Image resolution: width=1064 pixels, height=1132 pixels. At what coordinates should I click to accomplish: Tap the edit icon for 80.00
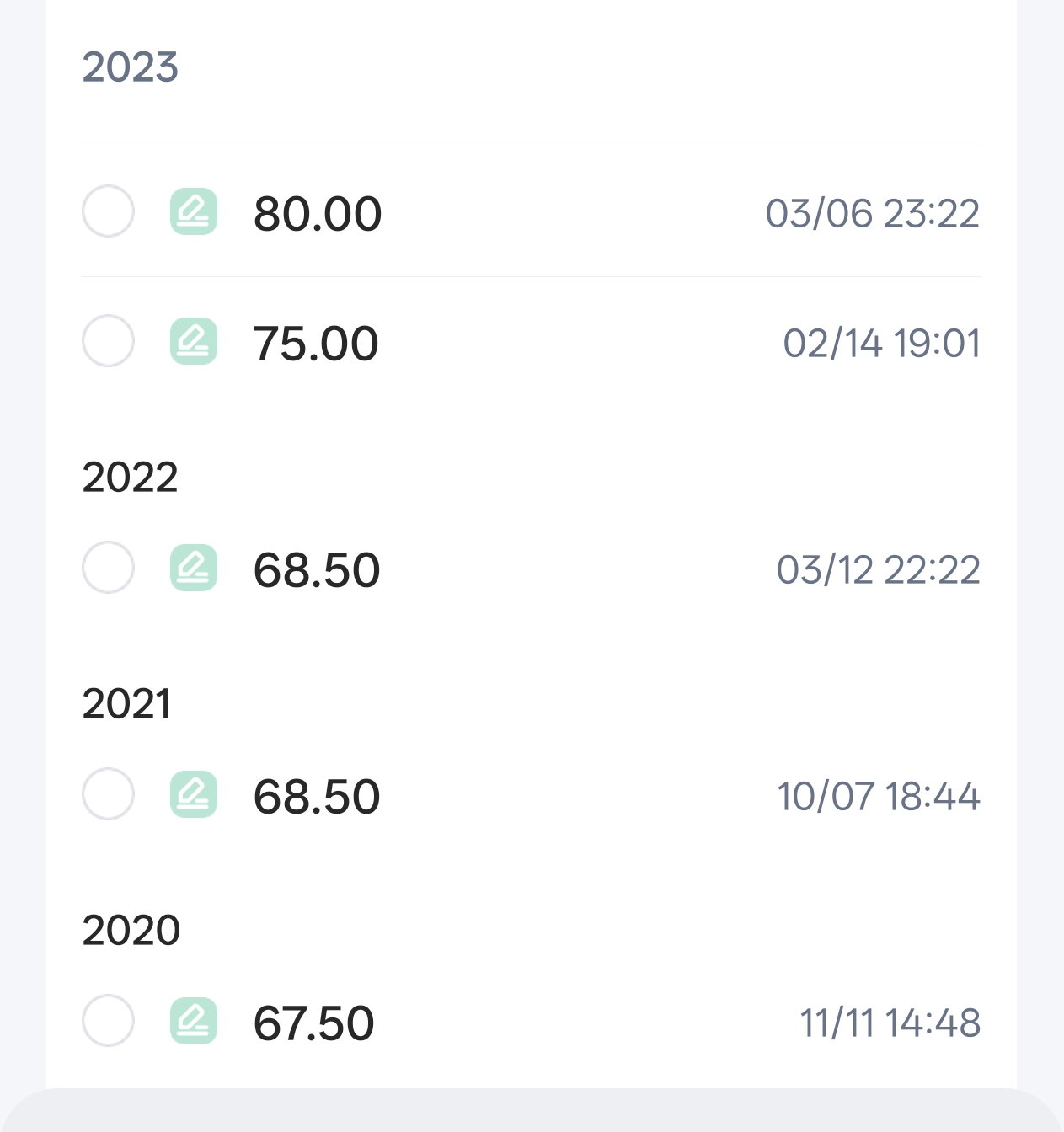pos(194,211)
